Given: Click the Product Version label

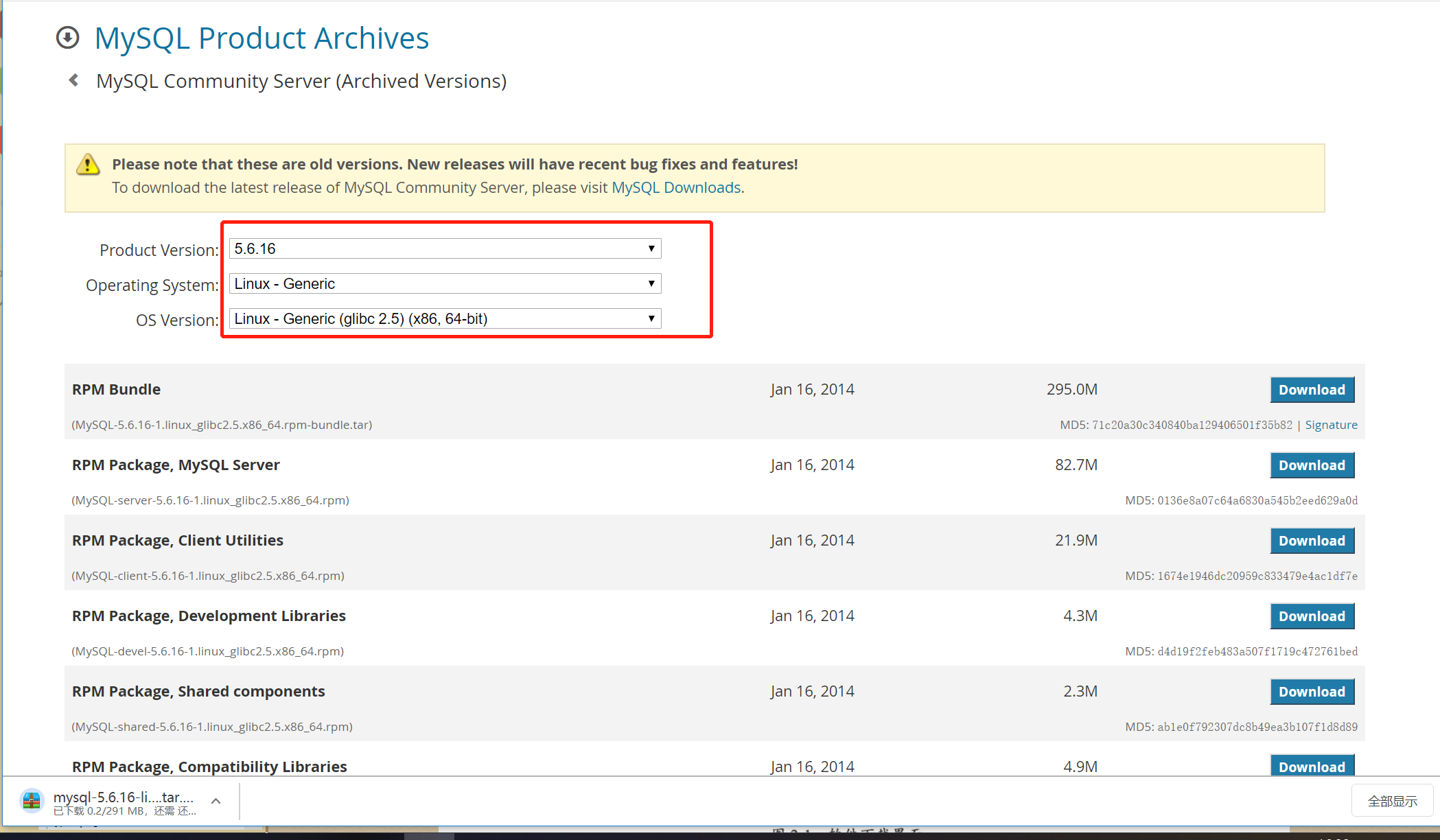Looking at the screenshot, I should 159,250.
